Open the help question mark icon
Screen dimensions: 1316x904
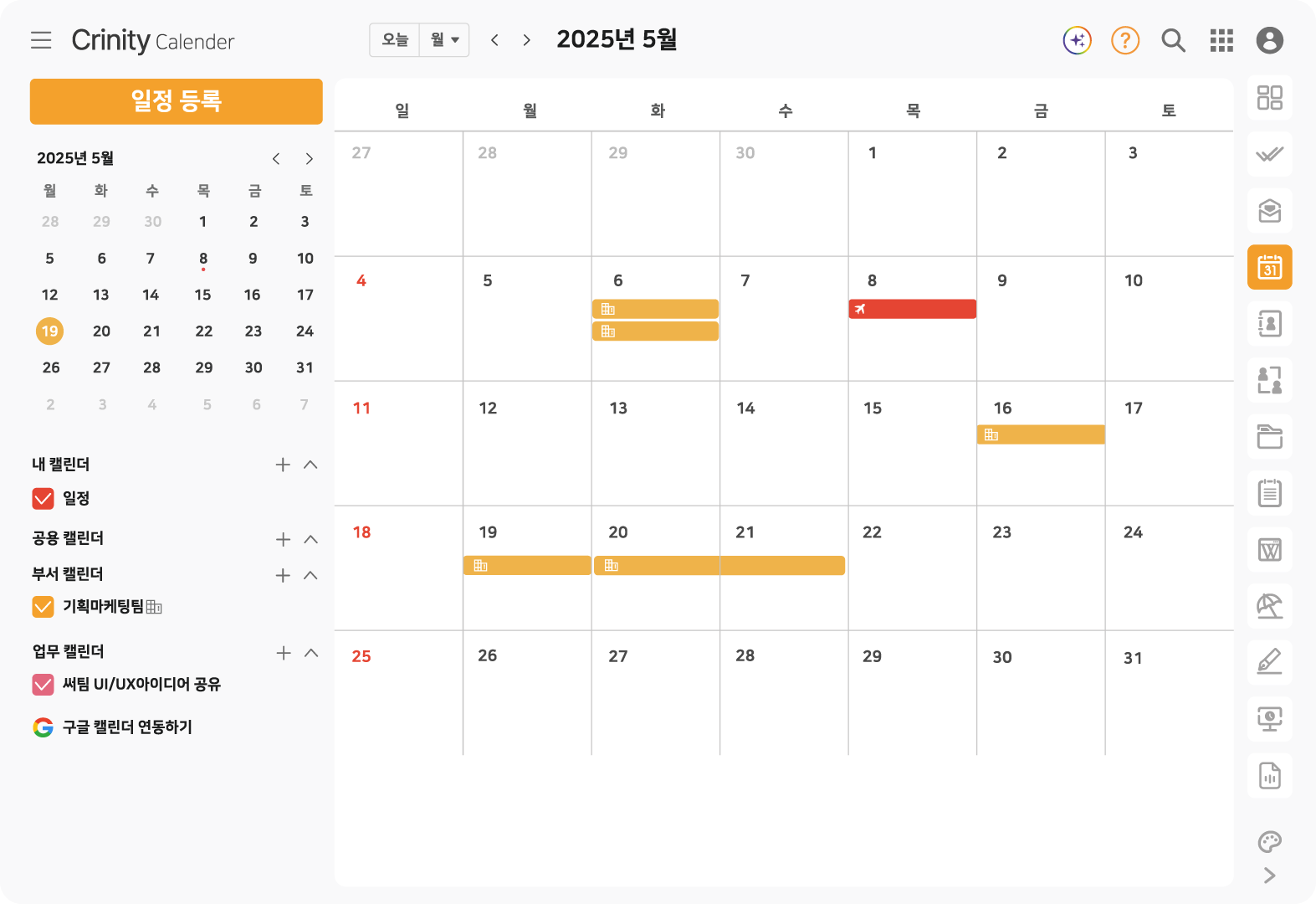click(1125, 40)
